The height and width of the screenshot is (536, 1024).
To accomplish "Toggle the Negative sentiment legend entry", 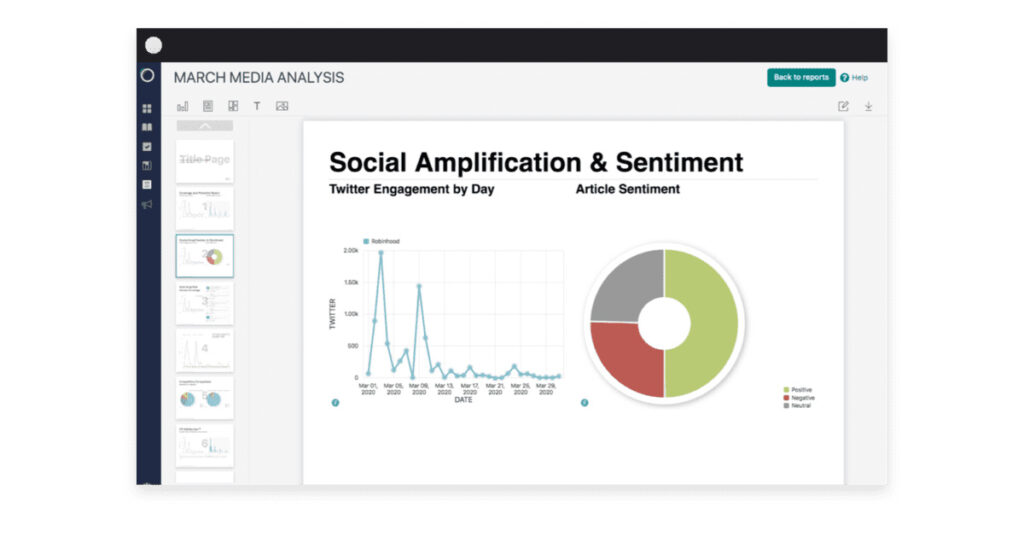I will pos(799,397).
